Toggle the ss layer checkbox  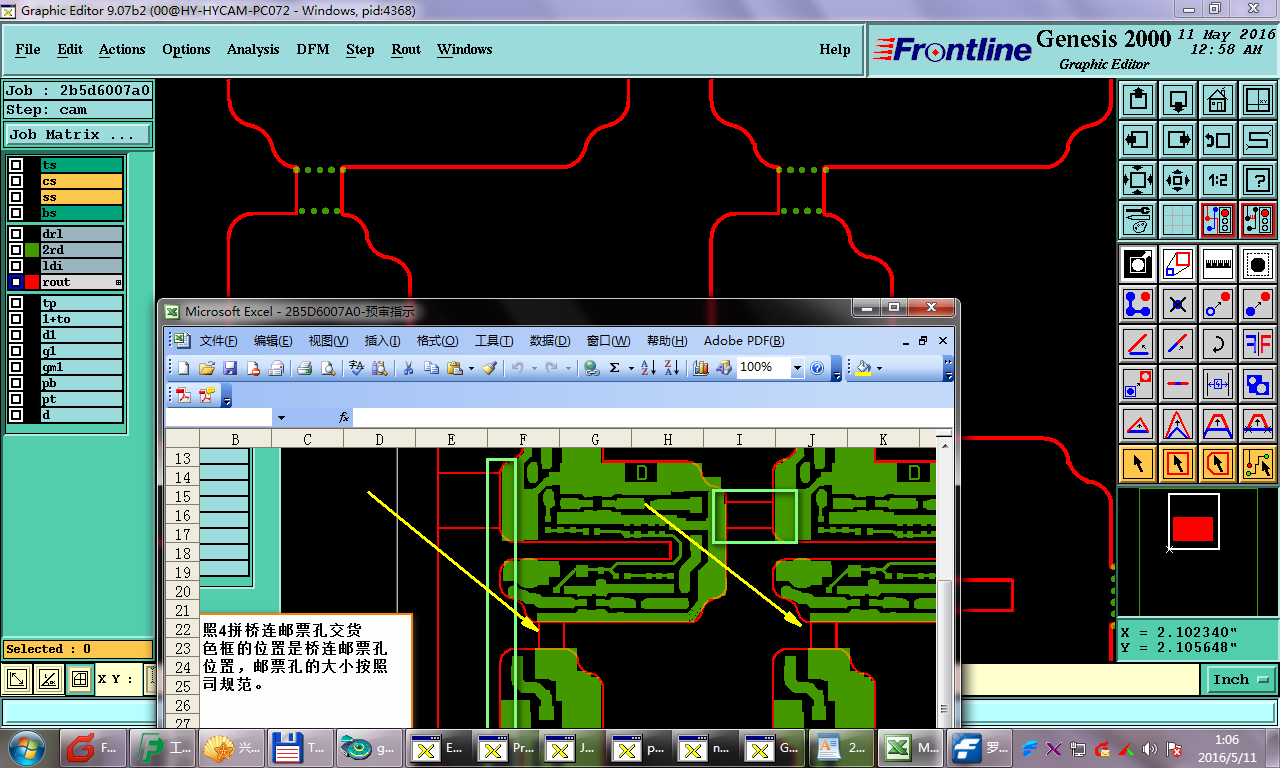tap(16, 197)
